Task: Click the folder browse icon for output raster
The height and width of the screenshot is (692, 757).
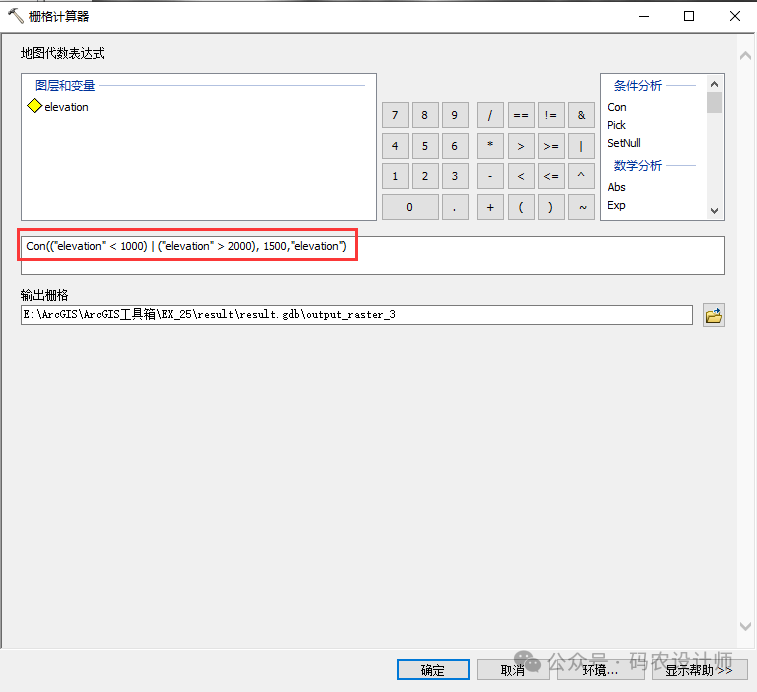Action: 713,315
